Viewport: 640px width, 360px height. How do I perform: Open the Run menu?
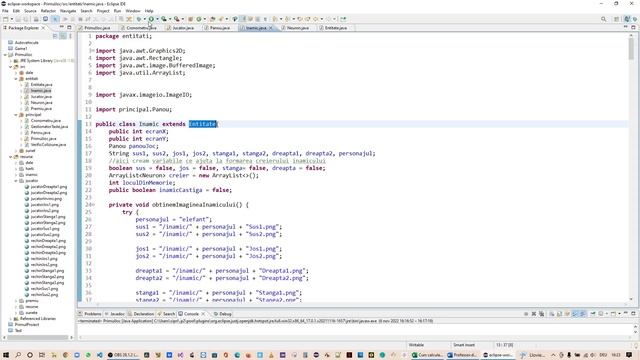tap(118, 11)
